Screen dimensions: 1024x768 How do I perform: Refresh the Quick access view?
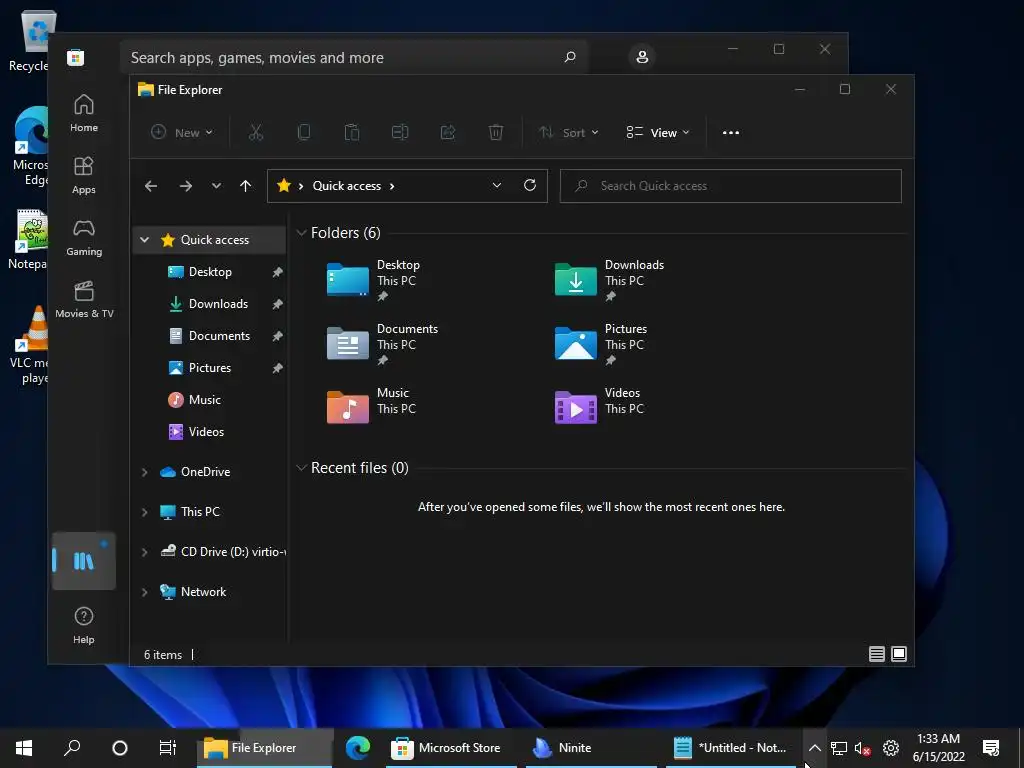coord(530,185)
